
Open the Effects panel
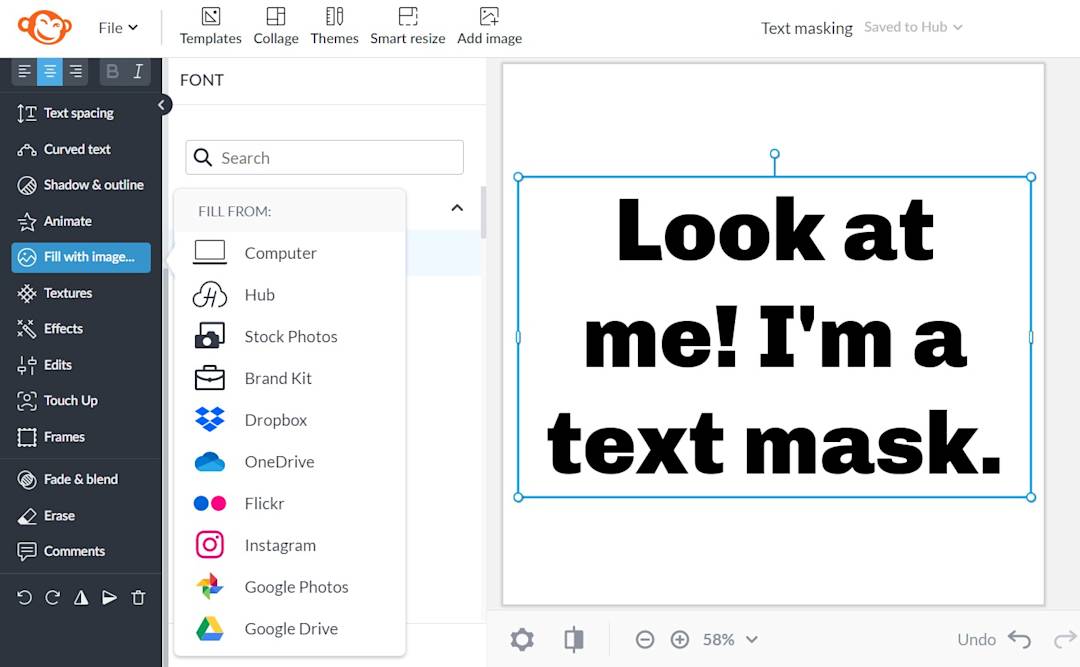tap(50, 329)
